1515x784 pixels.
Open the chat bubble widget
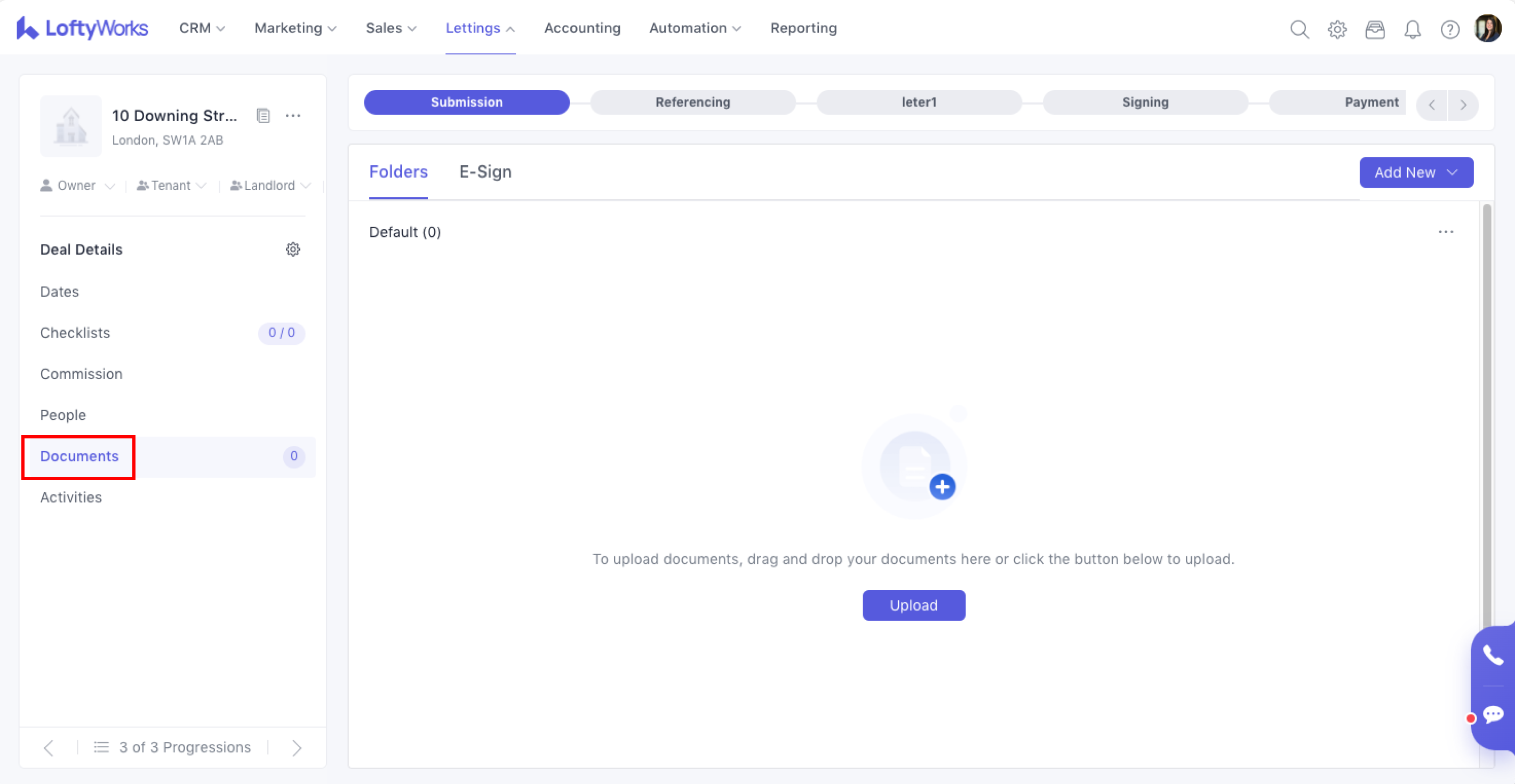click(x=1493, y=715)
